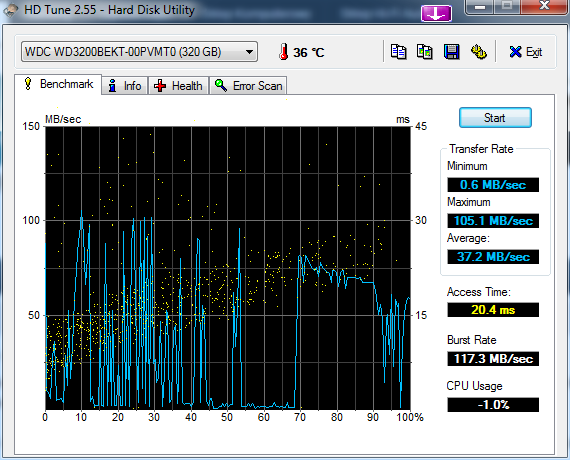Image resolution: width=570 pixels, height=460 pixels.
Task: Click burst rate value 117.3 MB/sec
Action: coord(493,359)
